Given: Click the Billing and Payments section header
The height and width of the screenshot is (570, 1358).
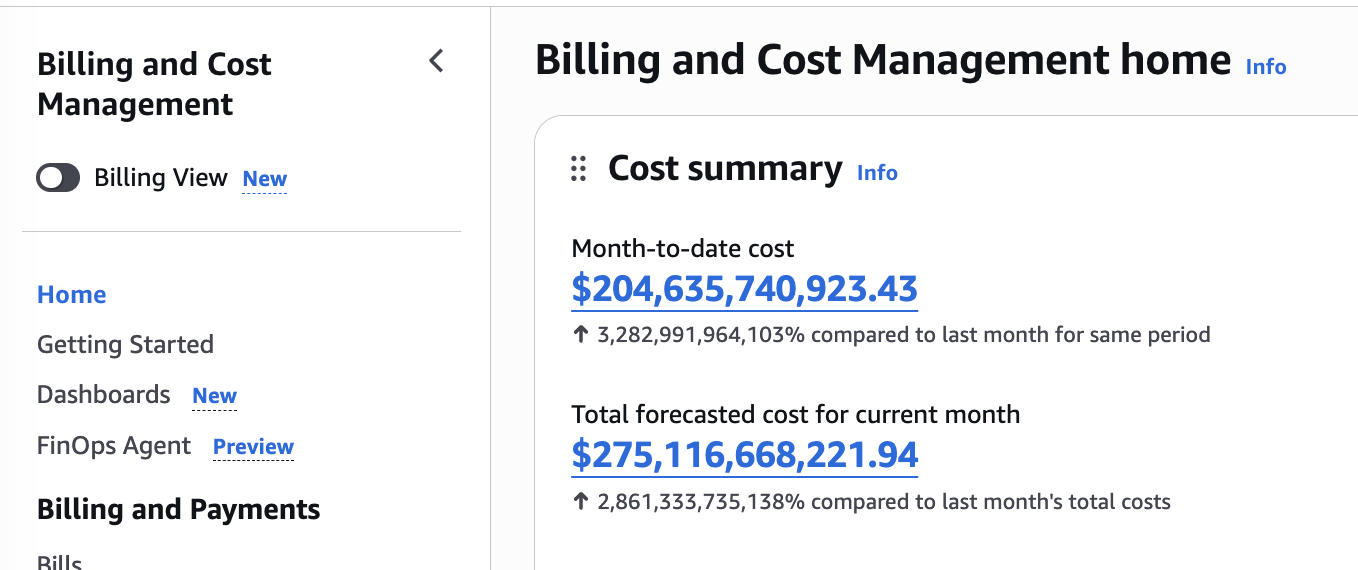Looking at the screenshot, I should (x=179, y=510).
